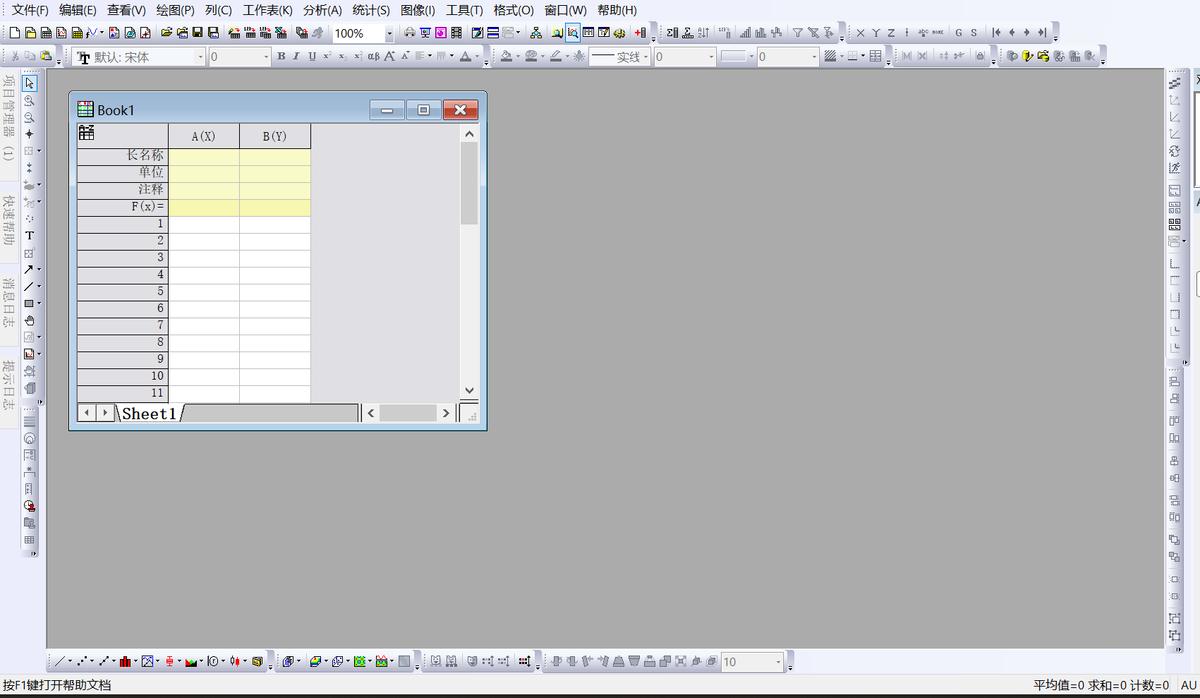1200x698 pixels.
Task: Open the line style 实线 dropdown
Action: coord(646,57)
